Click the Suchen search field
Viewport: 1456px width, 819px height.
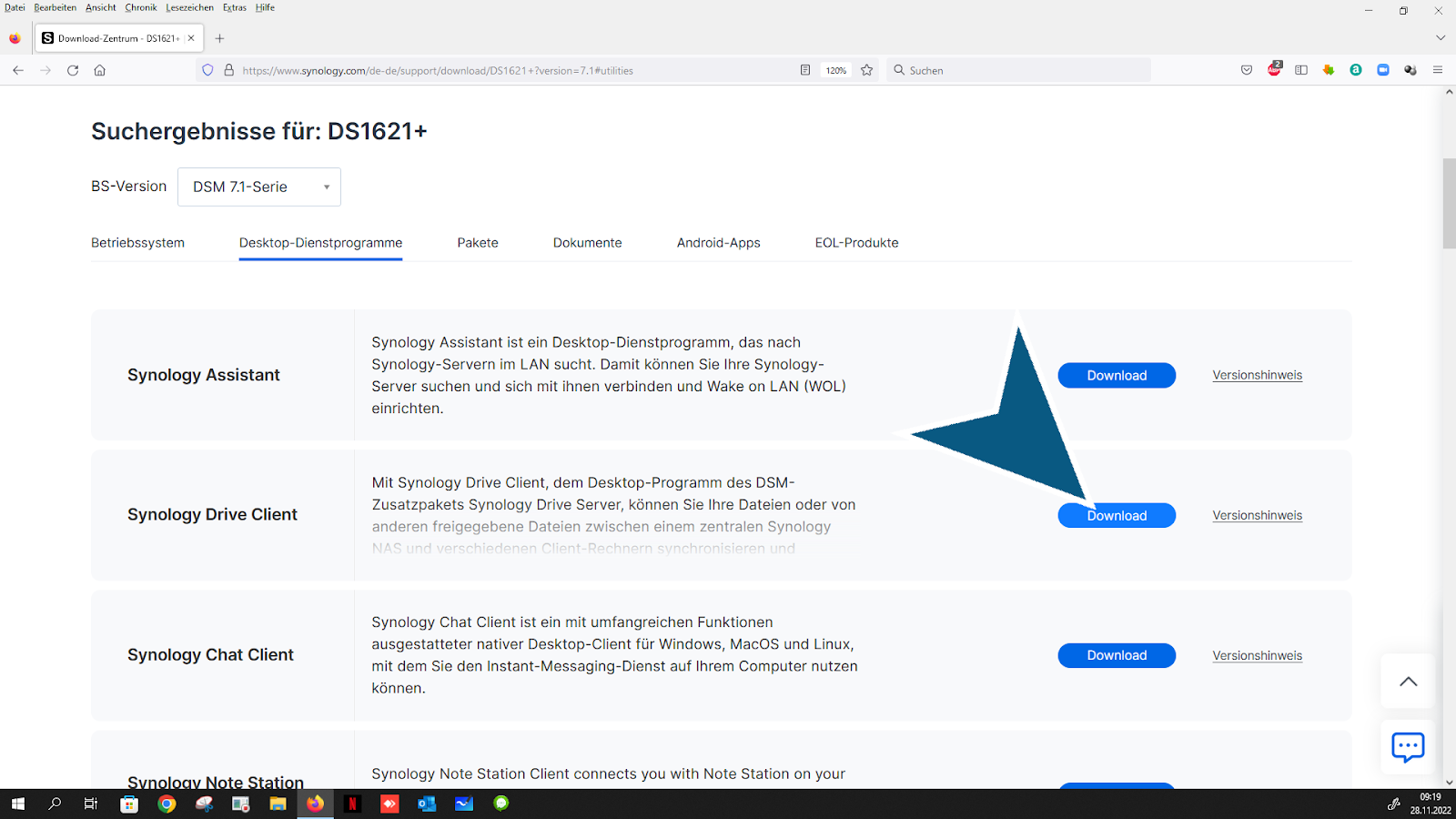point(1019,70)
